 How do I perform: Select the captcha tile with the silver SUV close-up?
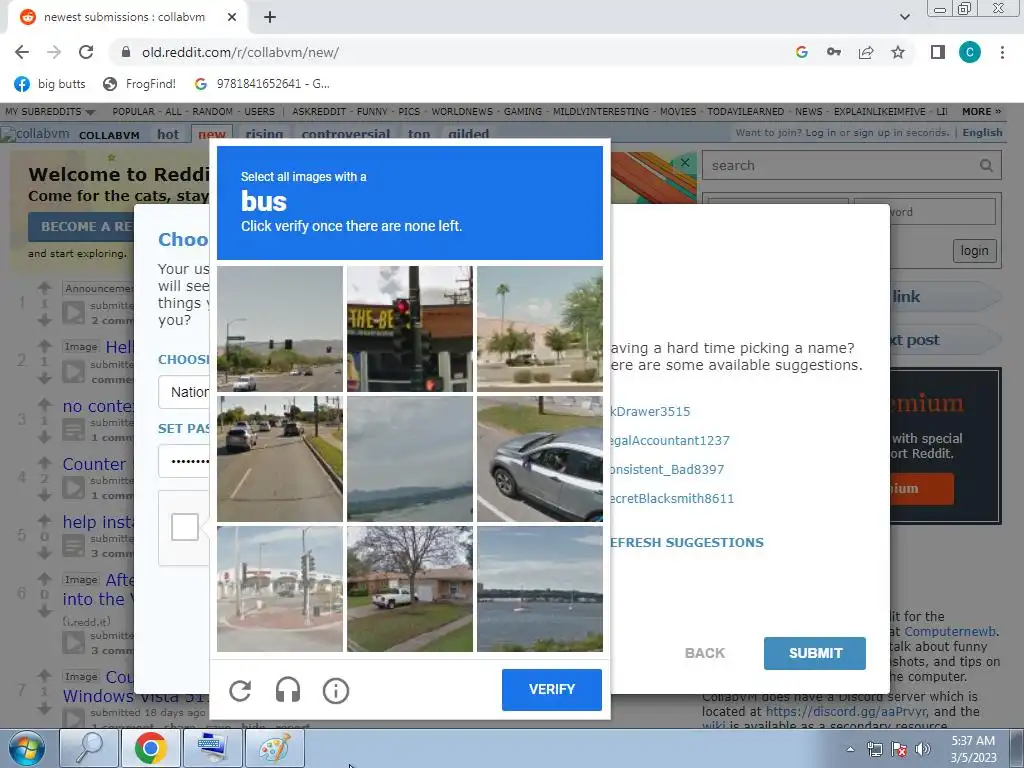pos(540,458)
